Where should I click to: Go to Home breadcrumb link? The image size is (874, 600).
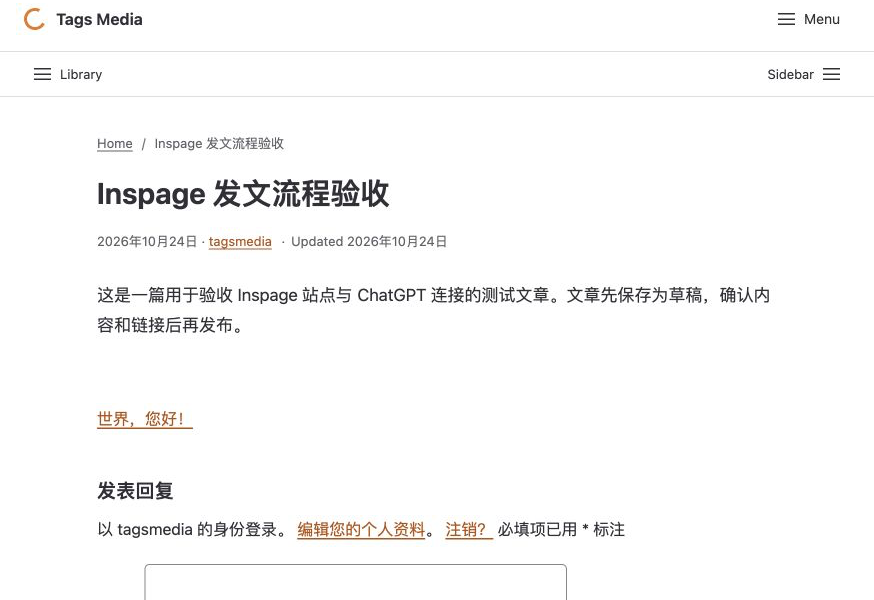(115, 144)
